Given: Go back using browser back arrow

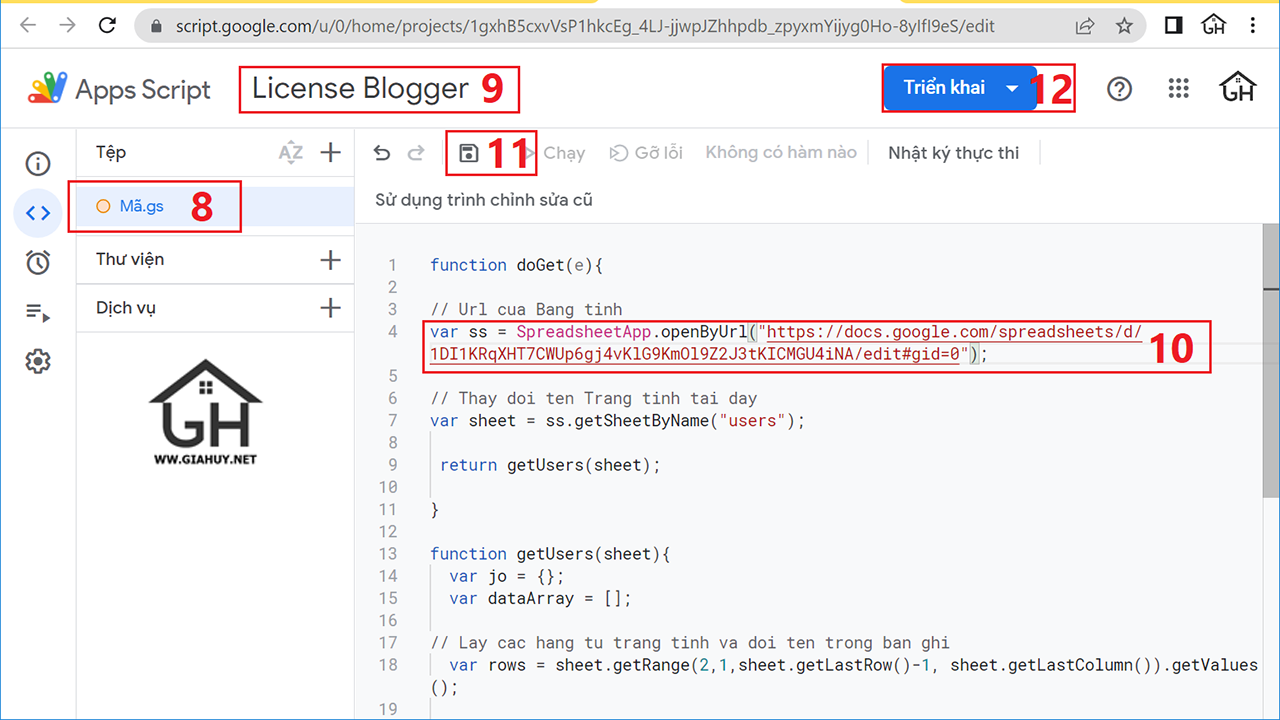Looking at the screenshot, I should coord(27,26).
